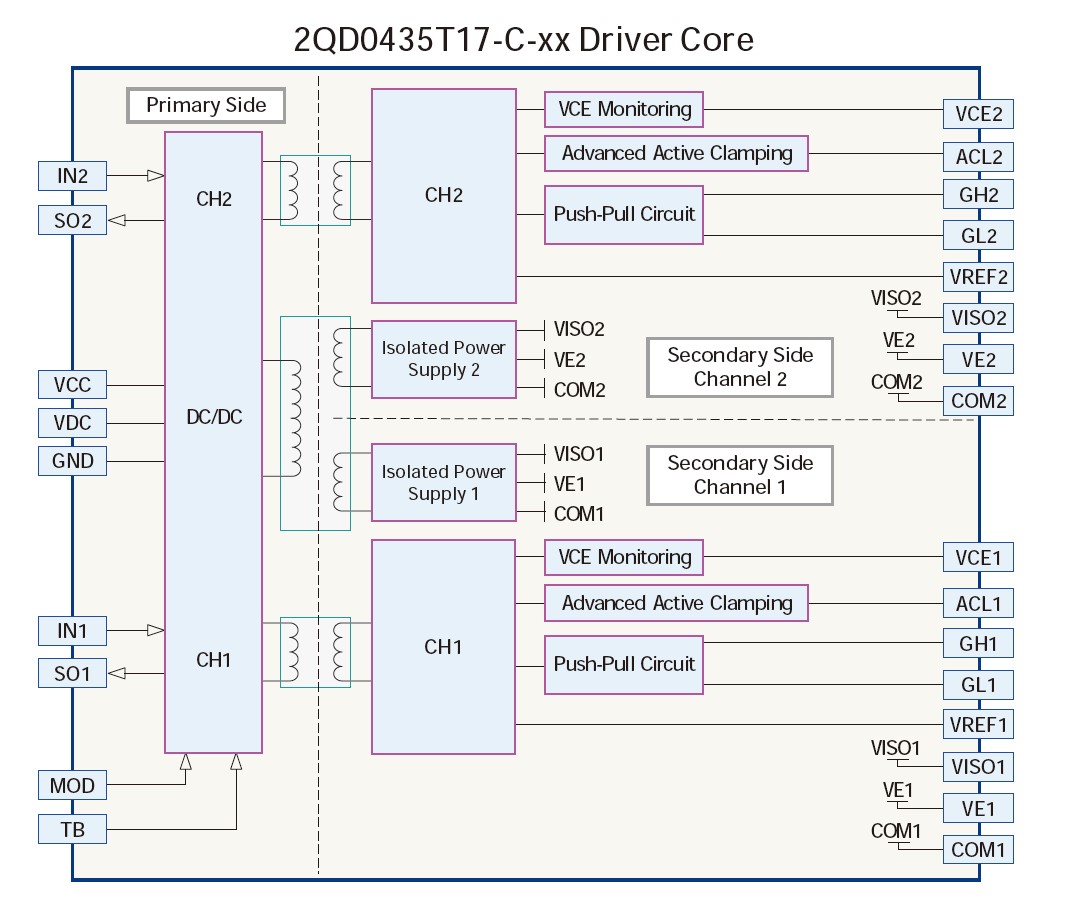Click the GND pin box
1067x900 pixels.
[x=73, y=461]
